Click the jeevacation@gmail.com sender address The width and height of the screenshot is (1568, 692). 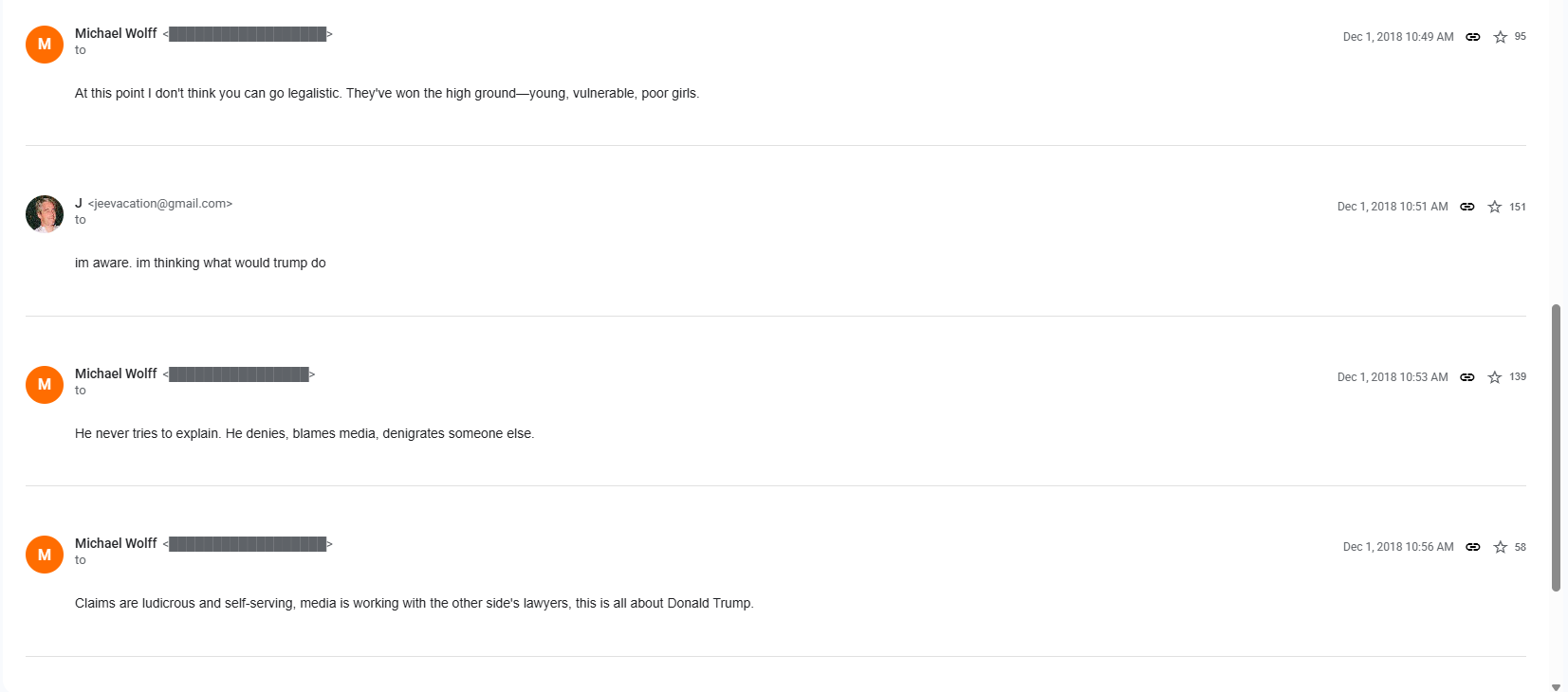tap(160, 204)
